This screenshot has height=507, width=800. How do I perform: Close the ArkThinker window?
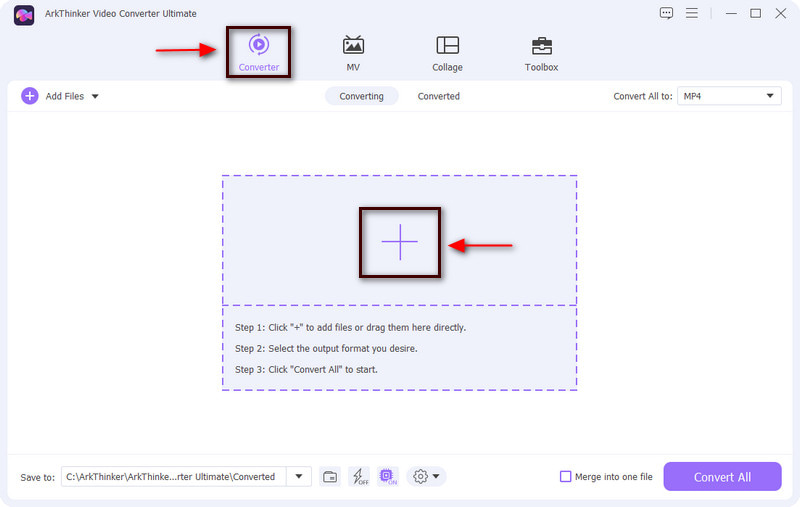coord(781,13)
